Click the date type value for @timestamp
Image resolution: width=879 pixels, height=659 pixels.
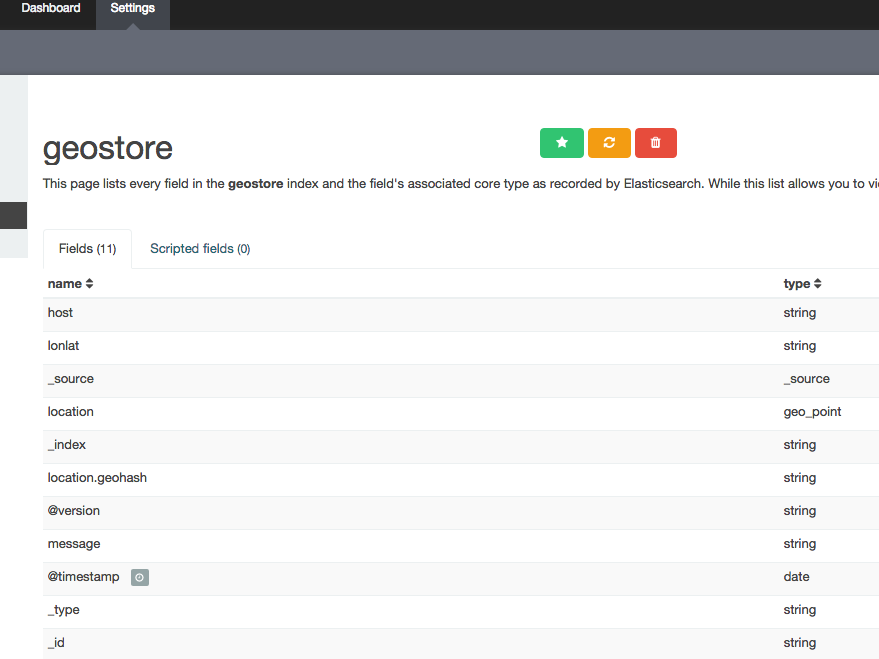tap(797, 577)
